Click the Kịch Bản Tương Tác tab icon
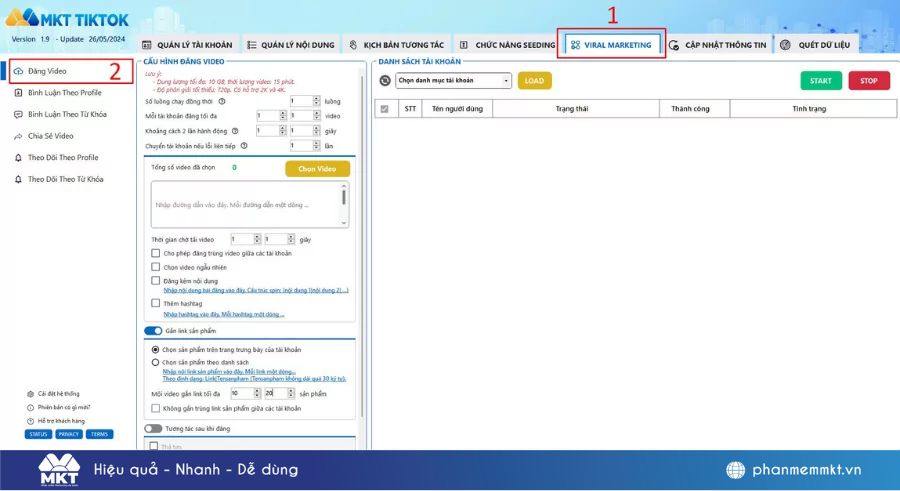 click(353, 45)
